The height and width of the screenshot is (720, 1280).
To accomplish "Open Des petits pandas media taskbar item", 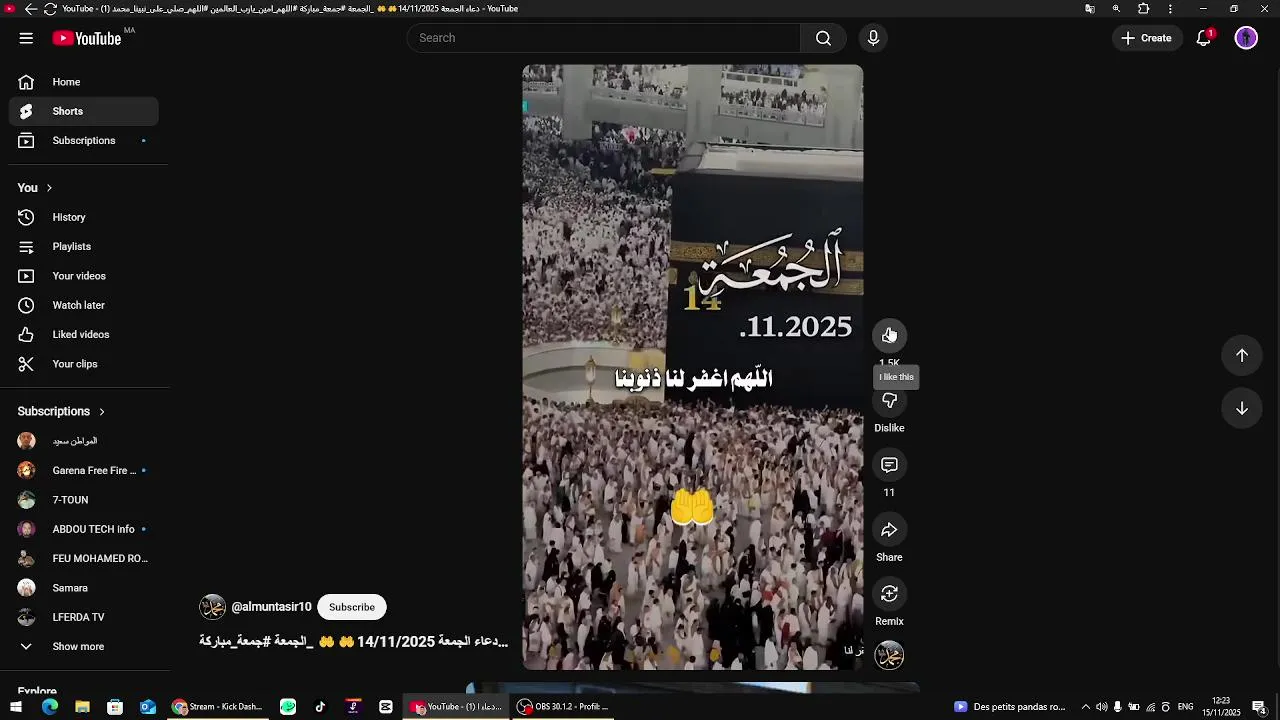I will 1010,707.
